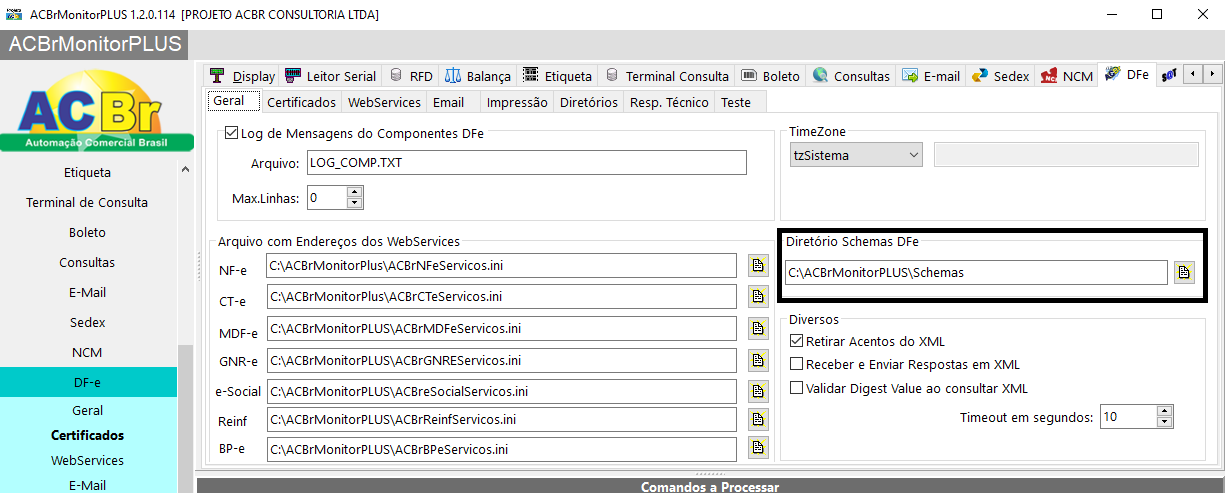Click the sidebar scrollbar up arrow
The width and height of the screenshot is (1225, 493).
(185, 171)
